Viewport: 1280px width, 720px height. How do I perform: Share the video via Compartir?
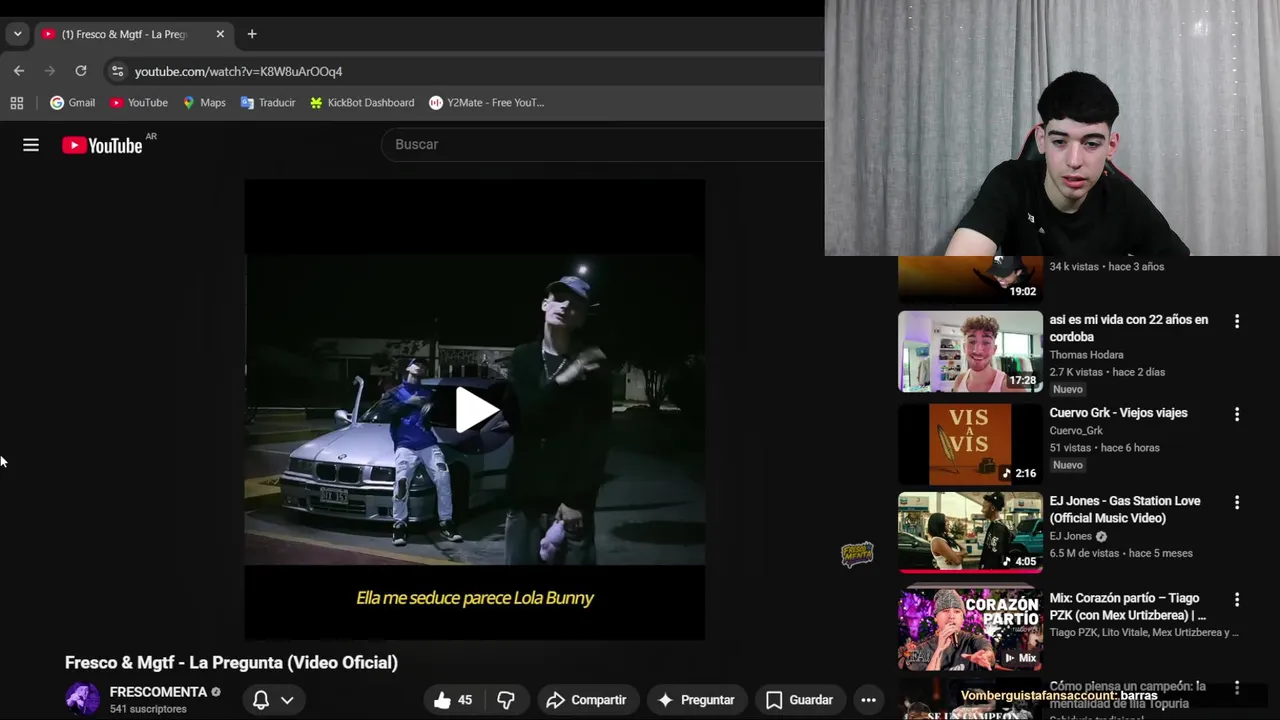click(587, 700)
